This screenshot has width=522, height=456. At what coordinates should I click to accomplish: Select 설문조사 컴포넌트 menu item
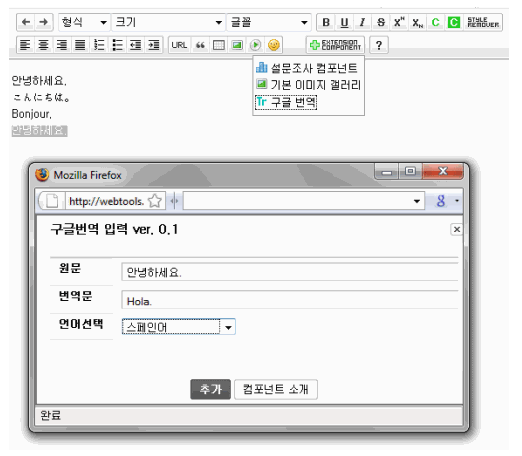pos(307,68)
